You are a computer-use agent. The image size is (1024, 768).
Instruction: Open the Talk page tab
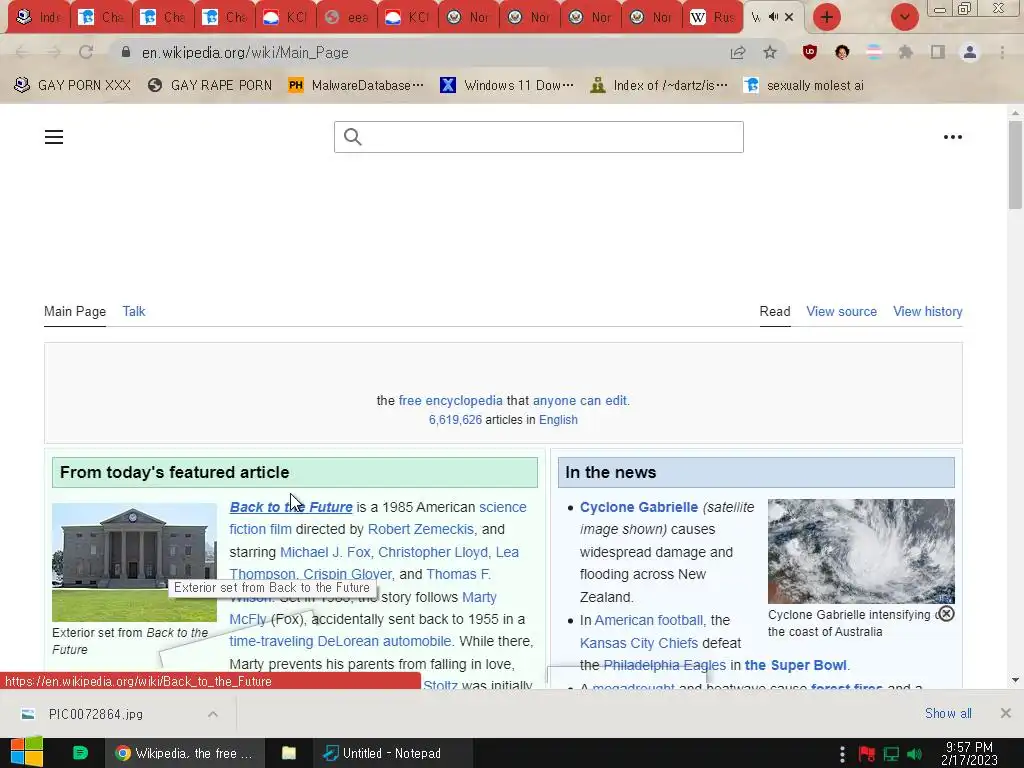(134, 311)
